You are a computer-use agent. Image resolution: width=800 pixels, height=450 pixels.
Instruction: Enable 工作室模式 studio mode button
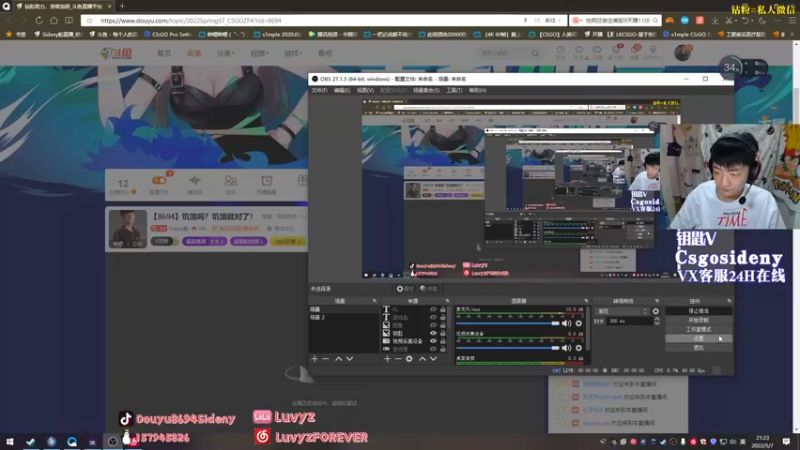tap(698, 329)
